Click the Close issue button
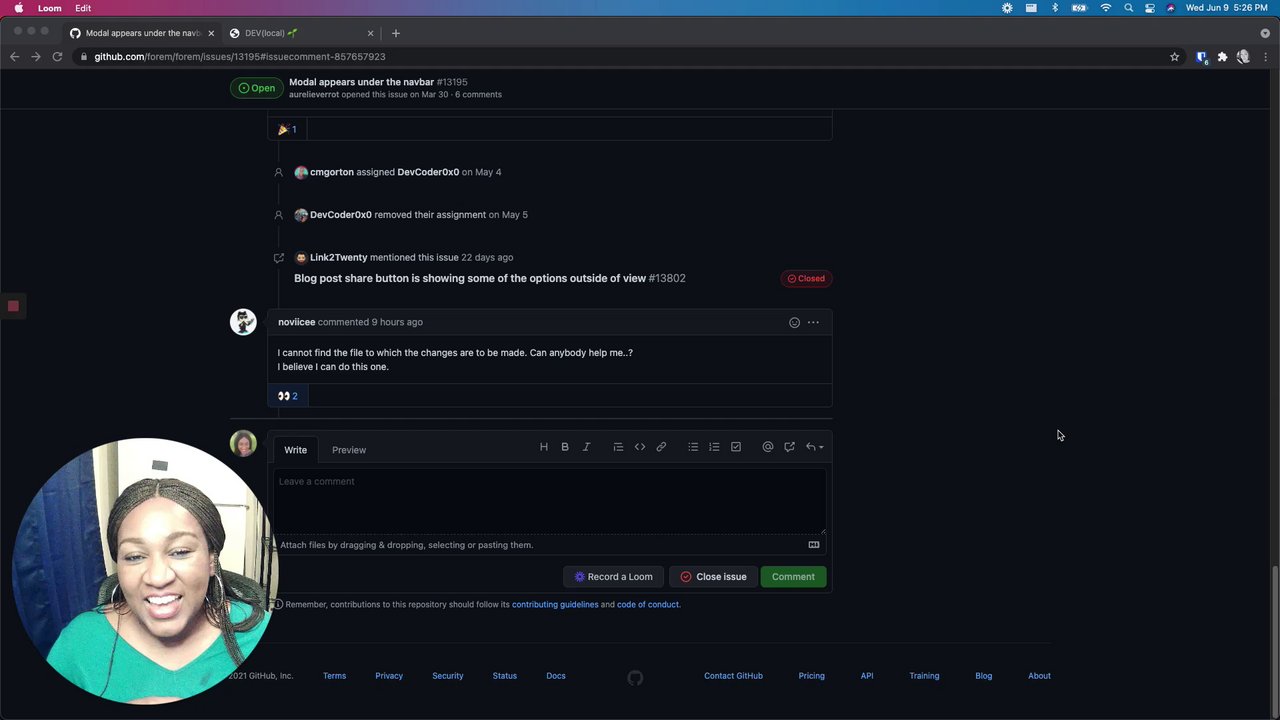The image size is (1280, 720). pyautogui.click(x=713, y=577)
